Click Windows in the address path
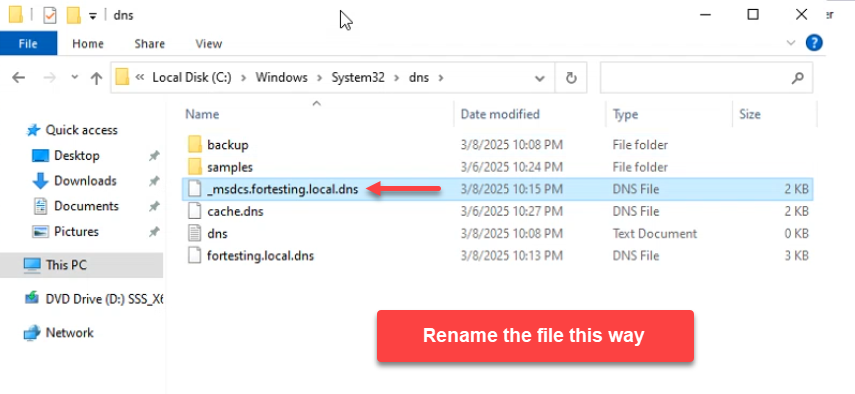This screenshot has height=394, width=855. coord(281,78)
